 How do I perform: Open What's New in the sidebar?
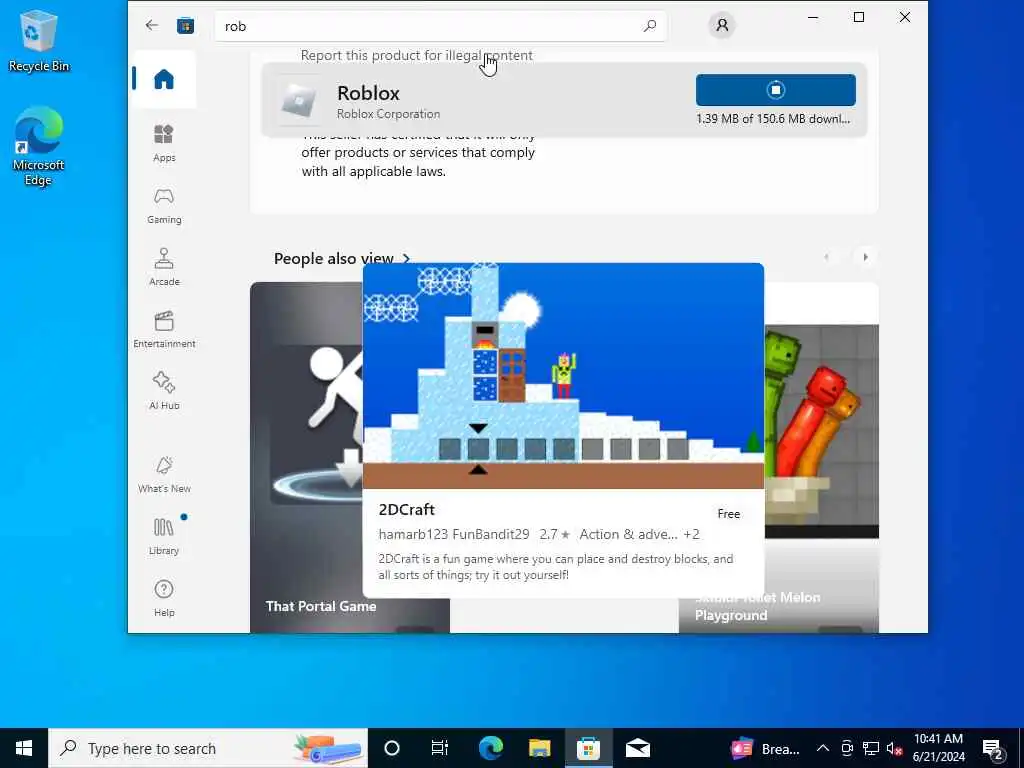pos(164,474)
